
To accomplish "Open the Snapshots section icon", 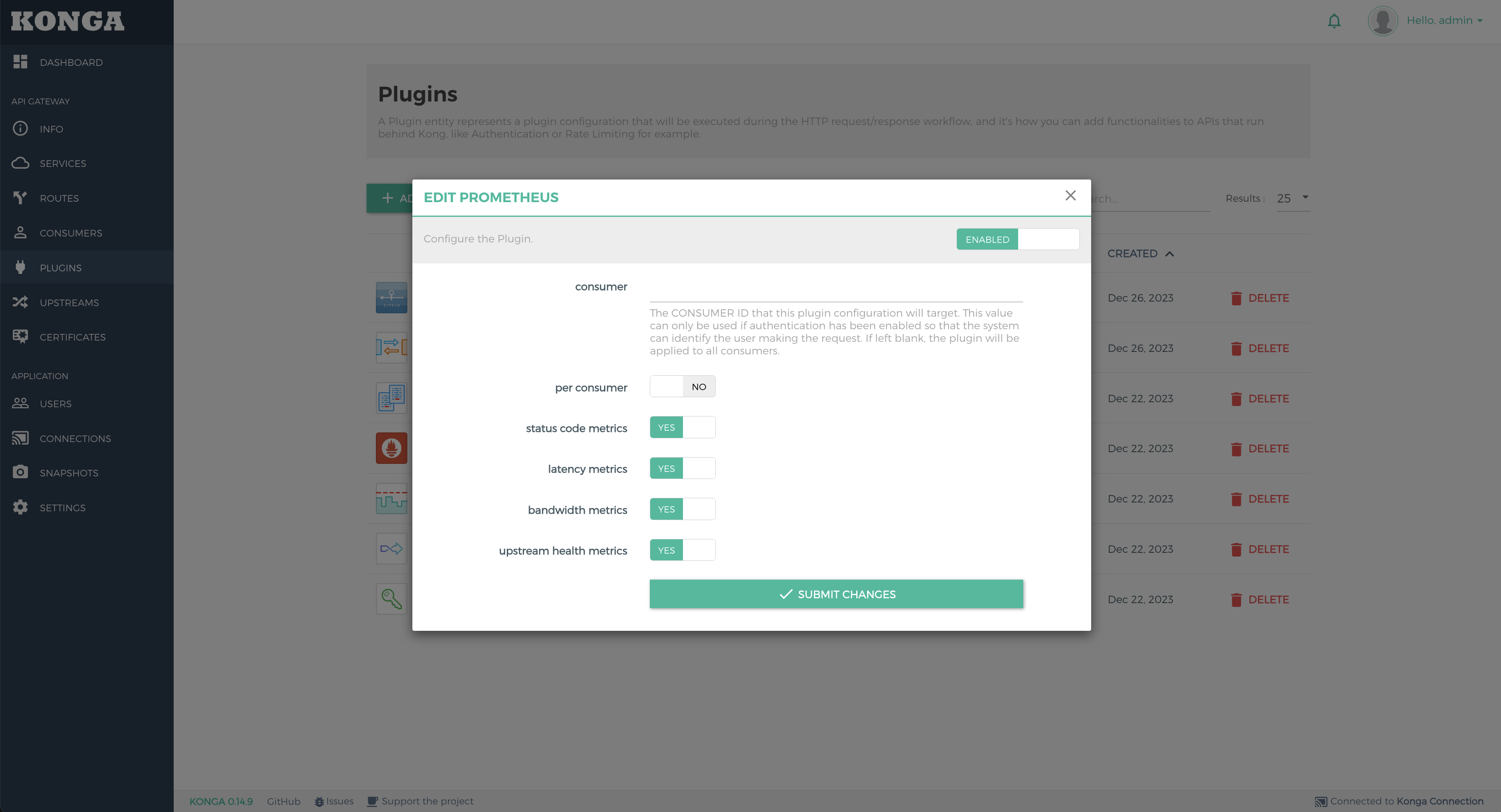I will (20, 472).
